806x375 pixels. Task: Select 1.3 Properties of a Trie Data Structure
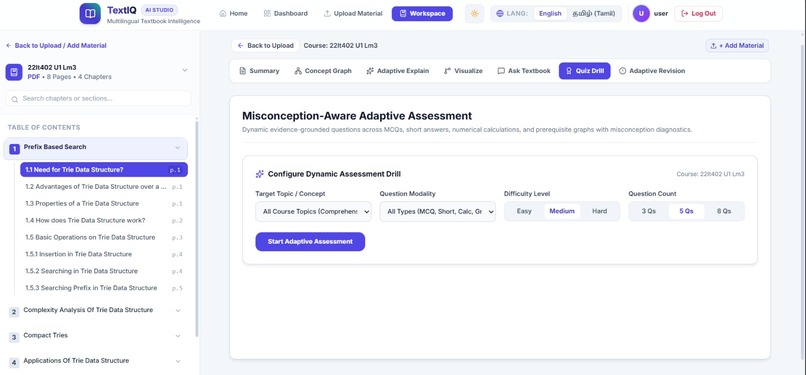click(104, 203)
